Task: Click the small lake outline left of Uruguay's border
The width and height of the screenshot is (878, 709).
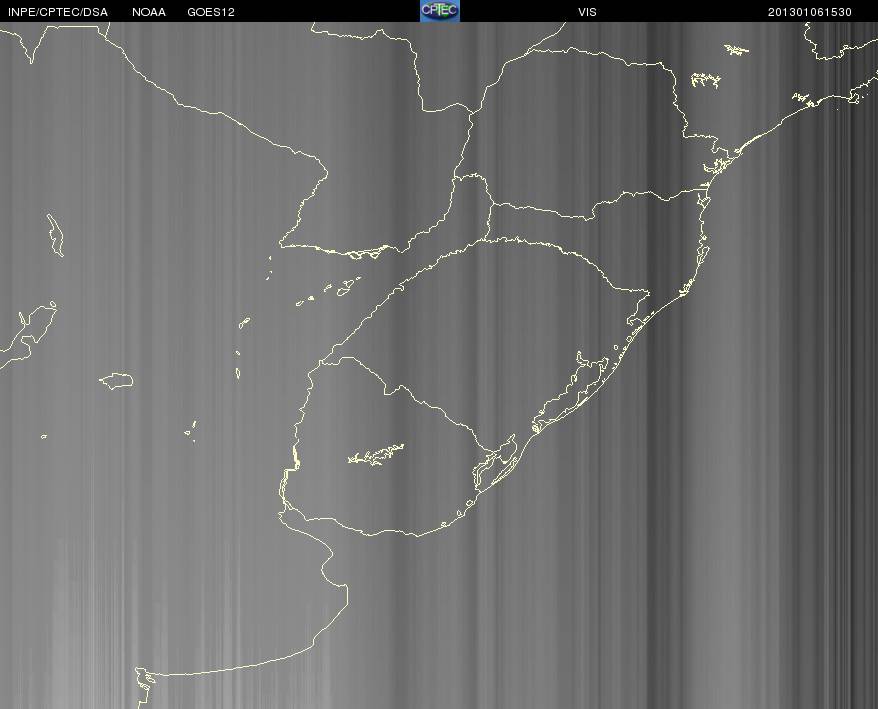Action: pyautogui.click(x=190, y=430)
